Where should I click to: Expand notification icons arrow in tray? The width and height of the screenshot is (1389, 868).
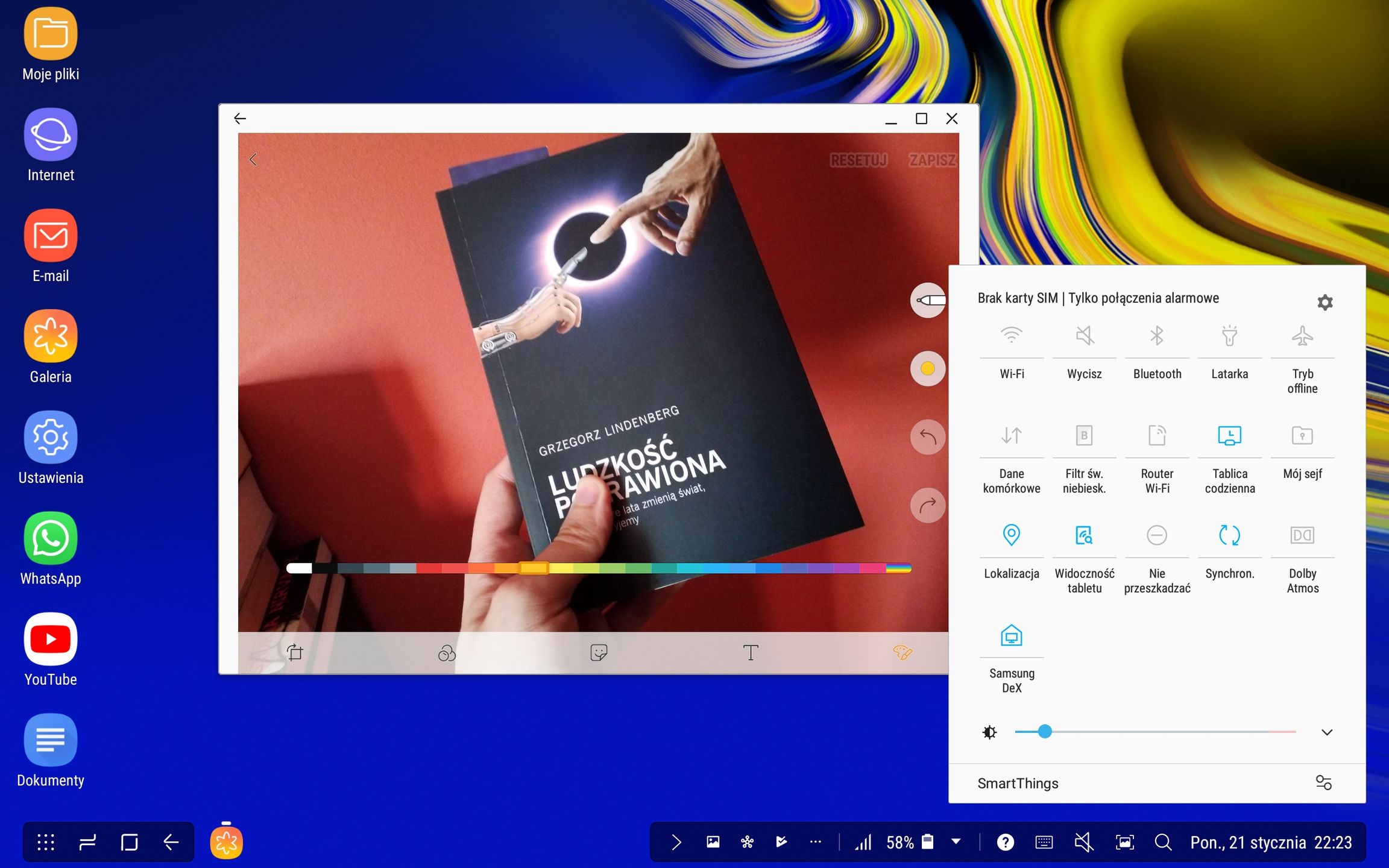(676, 842)
